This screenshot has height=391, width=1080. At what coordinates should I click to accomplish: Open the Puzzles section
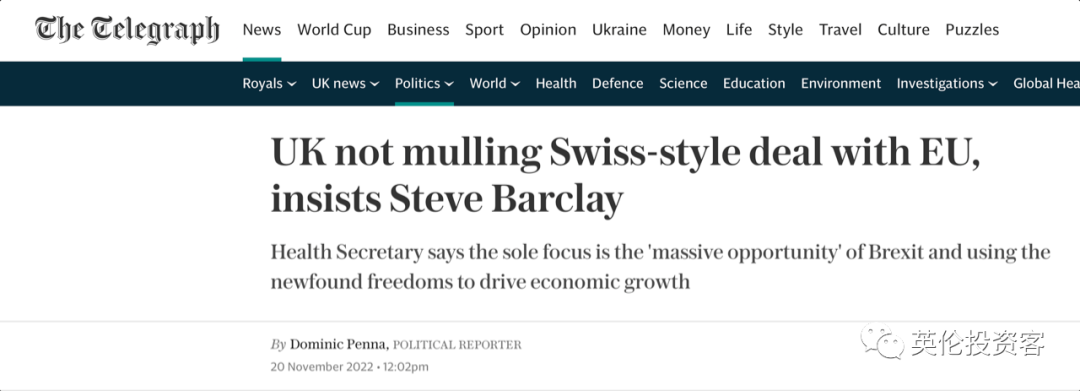pyautogui.click(x=972, y=30)
